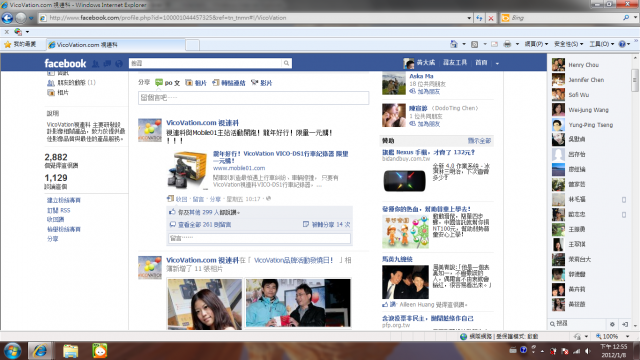Screen dimensions: 640x360
Task: Click the Favorites star icon
Action: click(7, 44)
